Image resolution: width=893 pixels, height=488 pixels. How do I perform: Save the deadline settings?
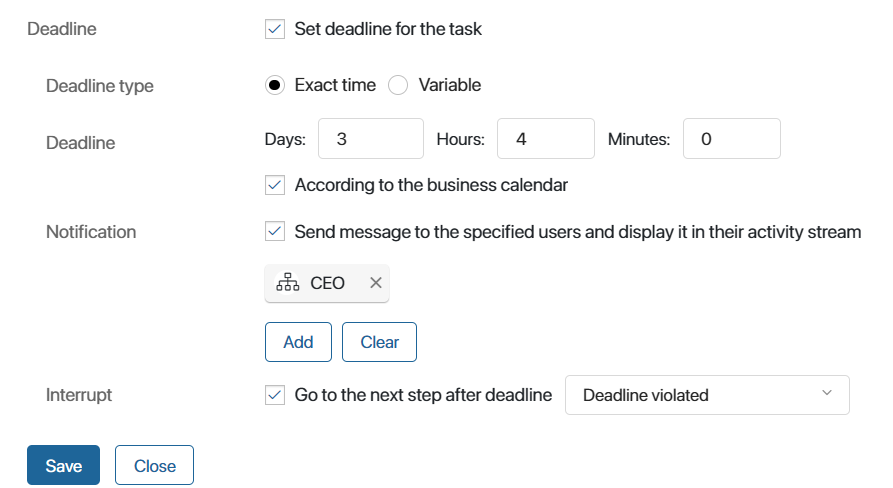coord(63,465)
